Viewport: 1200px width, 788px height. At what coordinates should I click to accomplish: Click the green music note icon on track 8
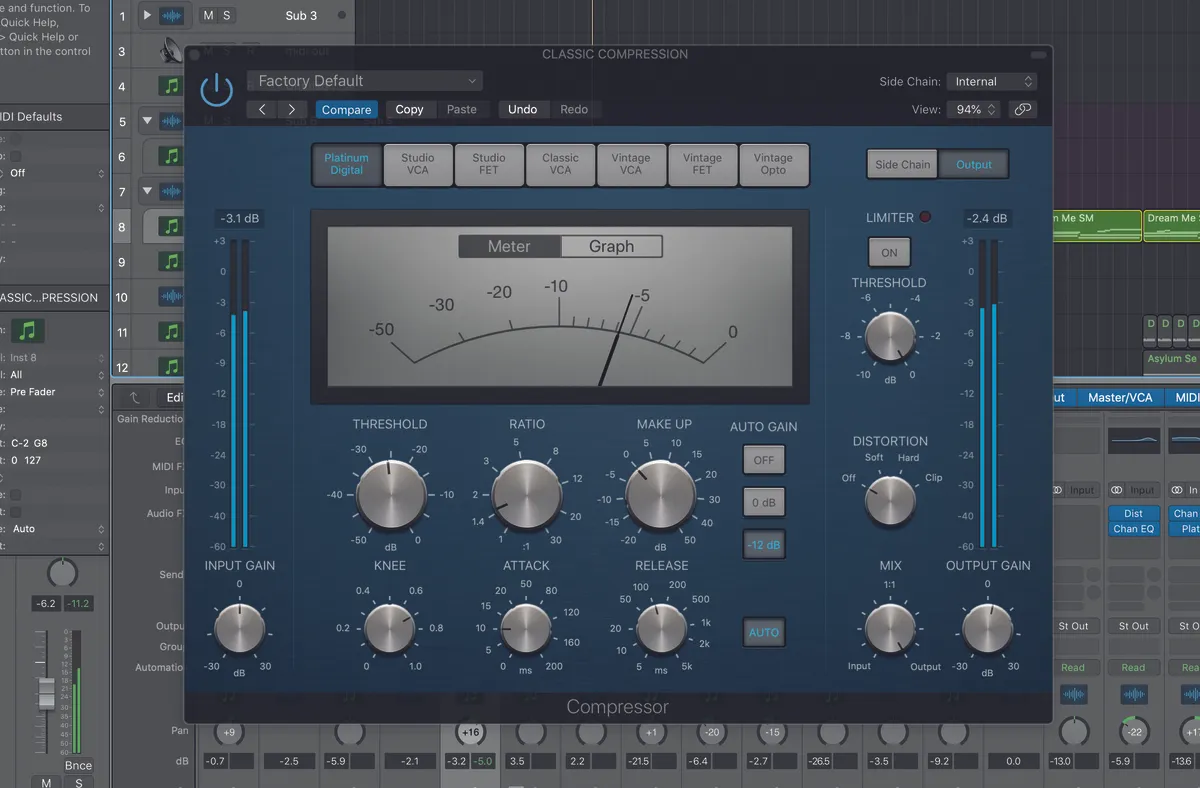pyautogui.click(x=172, y=227)
